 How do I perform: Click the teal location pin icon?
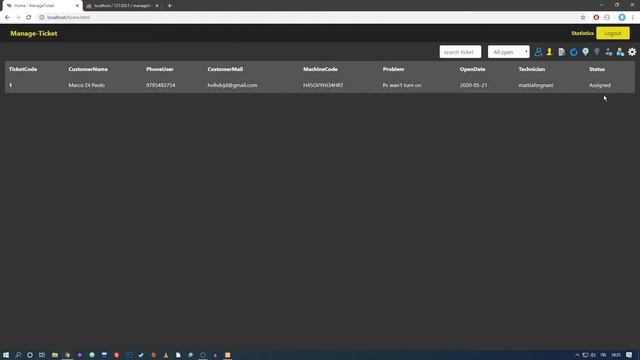click(x=585, y=52)
